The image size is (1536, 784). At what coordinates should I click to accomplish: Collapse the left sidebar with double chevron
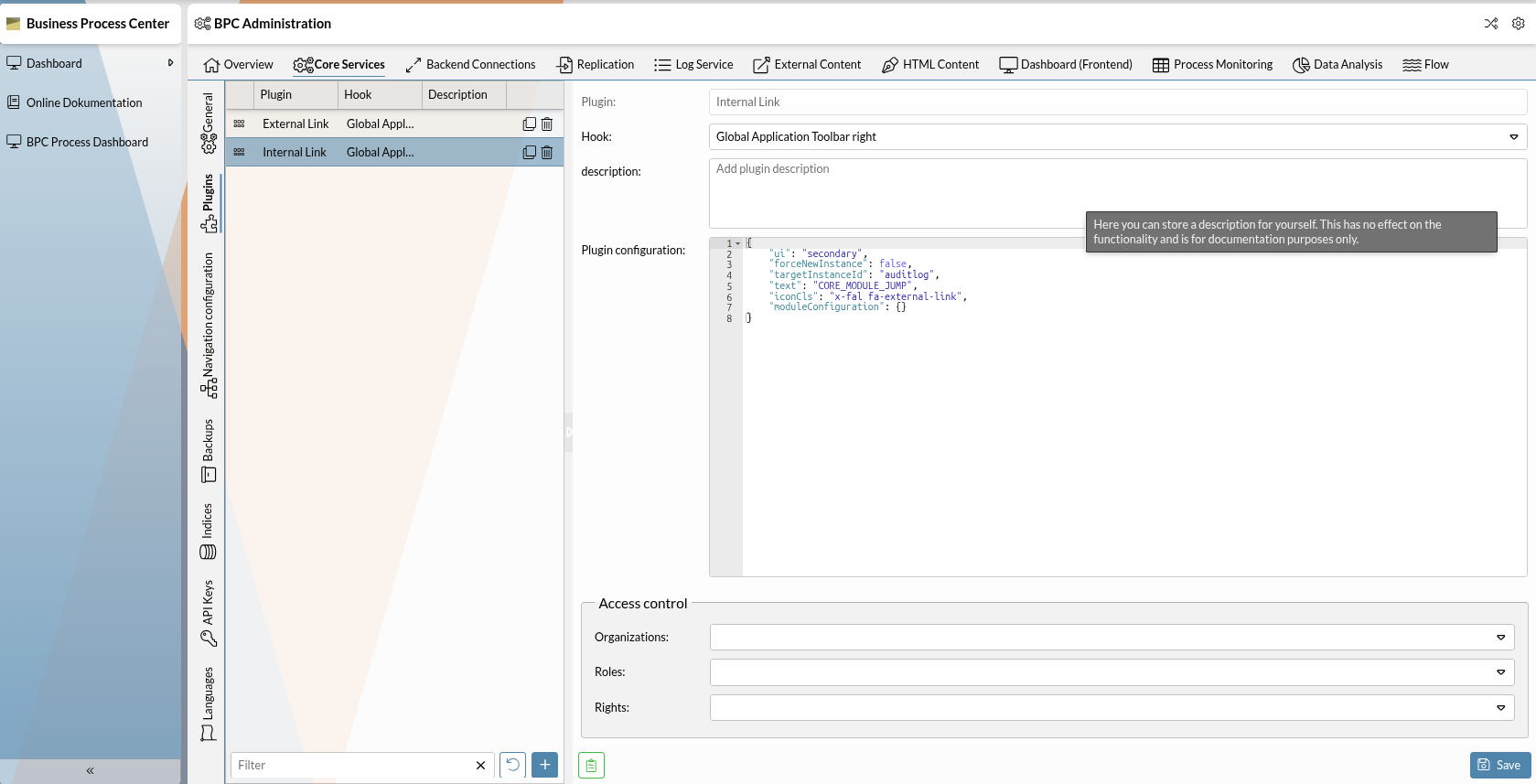pos(90,770)
